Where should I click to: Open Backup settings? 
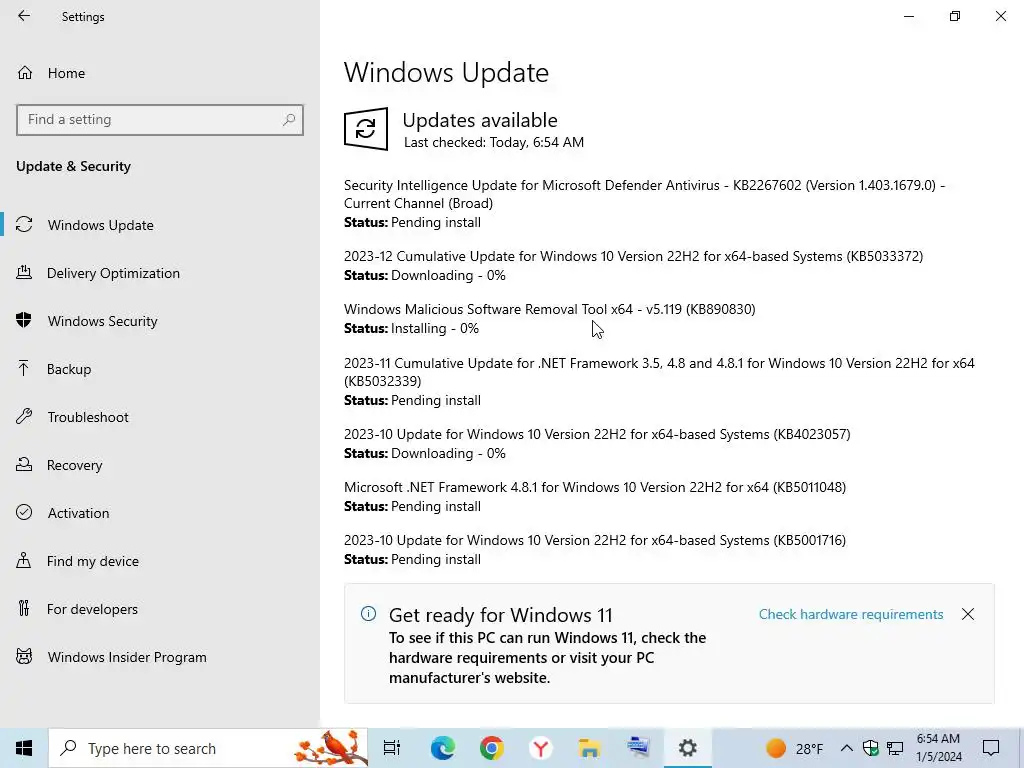coord(69,369)
